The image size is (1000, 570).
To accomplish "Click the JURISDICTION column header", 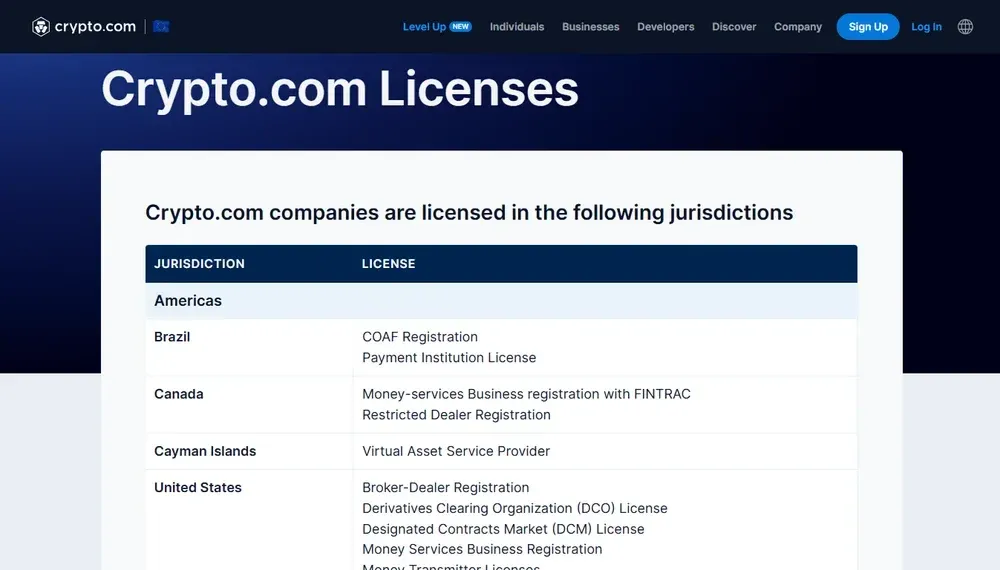I will coord(199,264).
